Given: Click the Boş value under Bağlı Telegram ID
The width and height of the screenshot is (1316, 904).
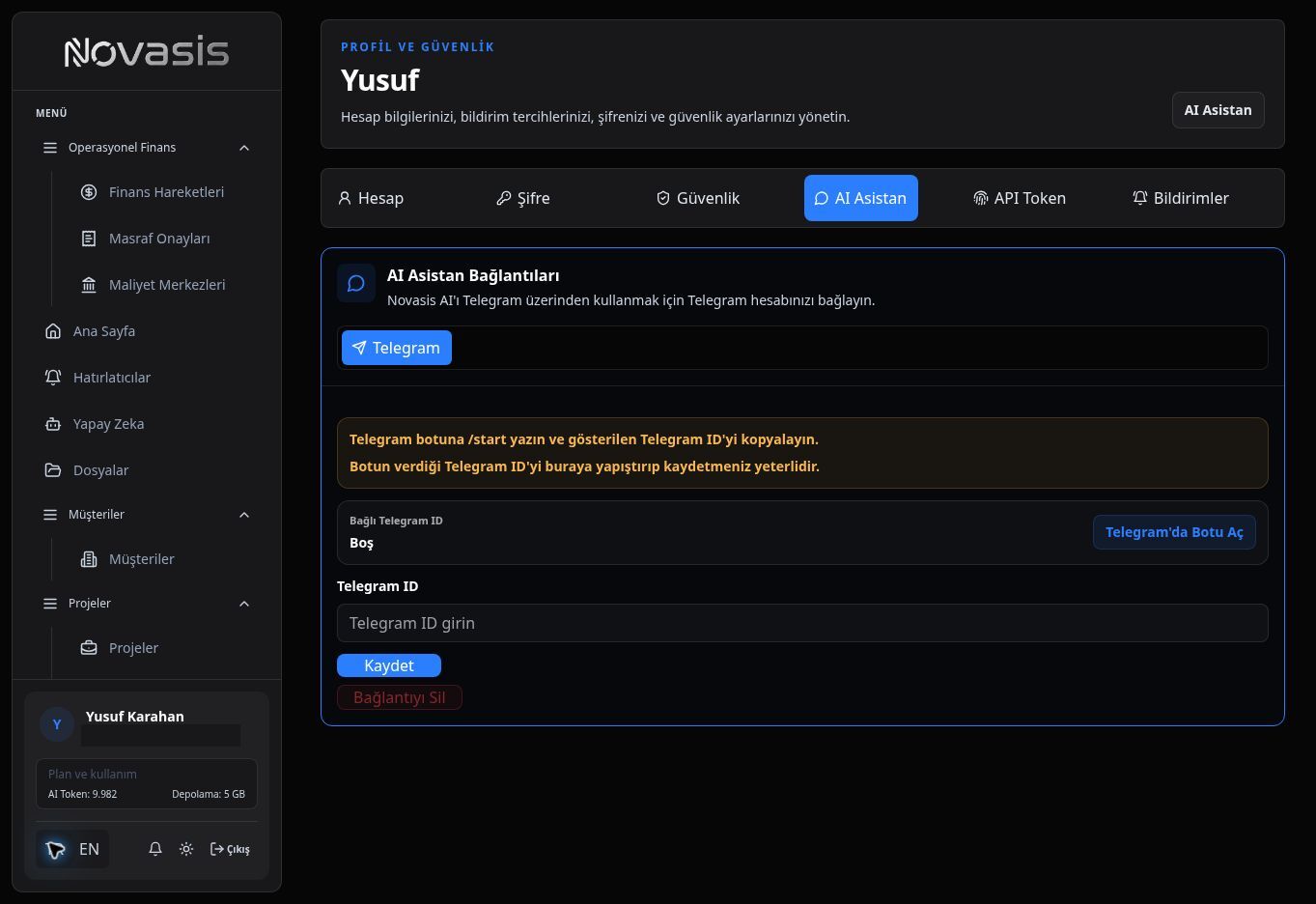Looking at the screenshot, I should 361,543.
